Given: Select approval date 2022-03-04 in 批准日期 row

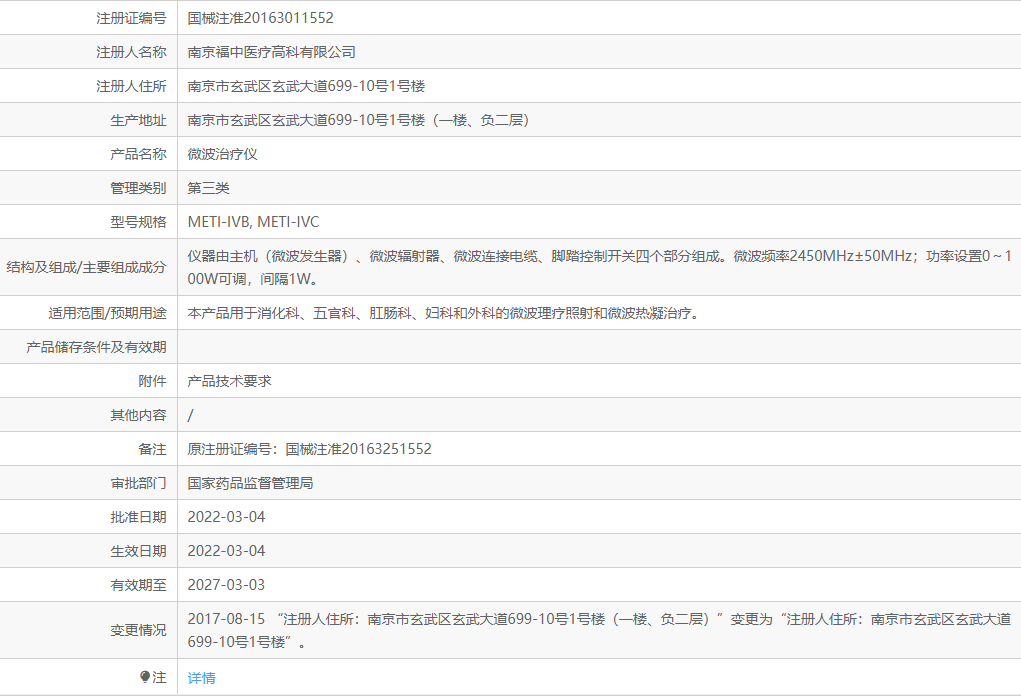Looking at the screenshot, I should (x=227, y=517).
